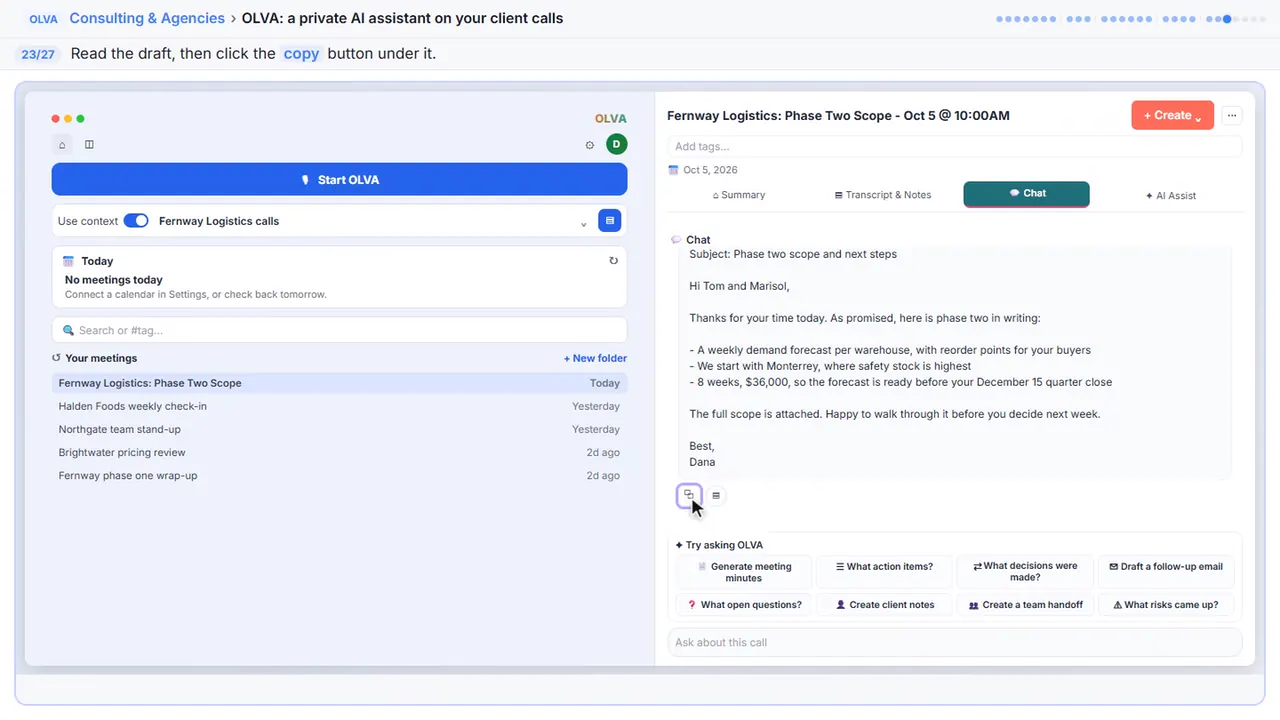
Task: Click the Start OLVA button
Action: click(340, 180)
